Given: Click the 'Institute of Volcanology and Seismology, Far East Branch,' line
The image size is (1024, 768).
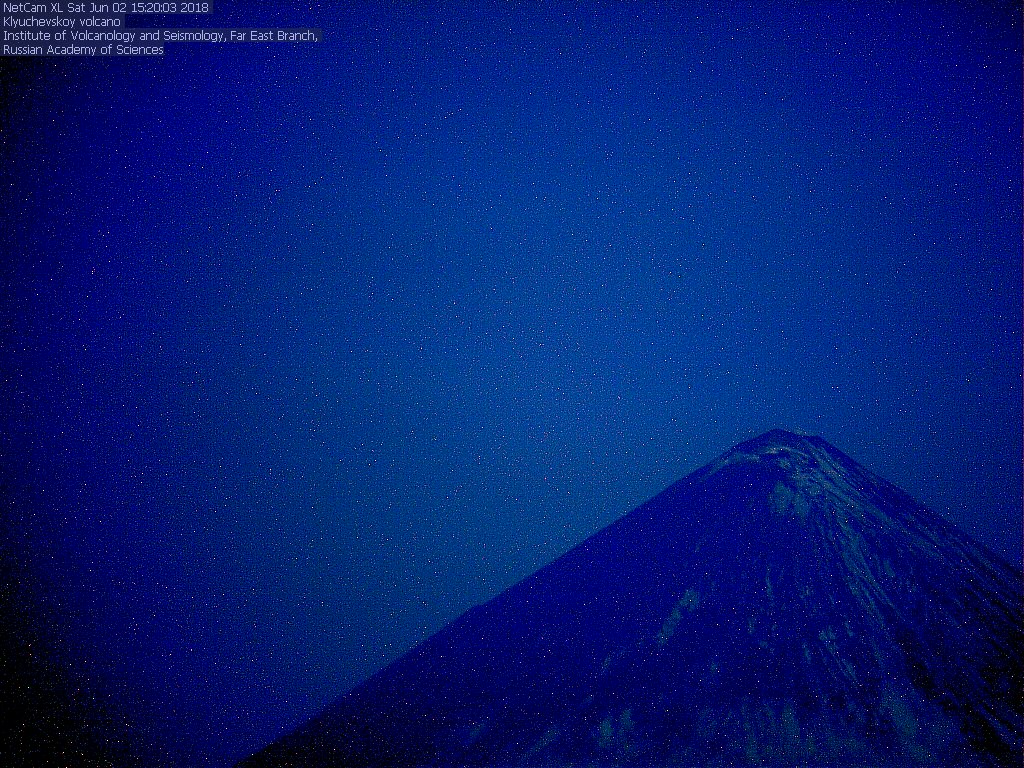Looking at the screenshot, I should point(161,36).
